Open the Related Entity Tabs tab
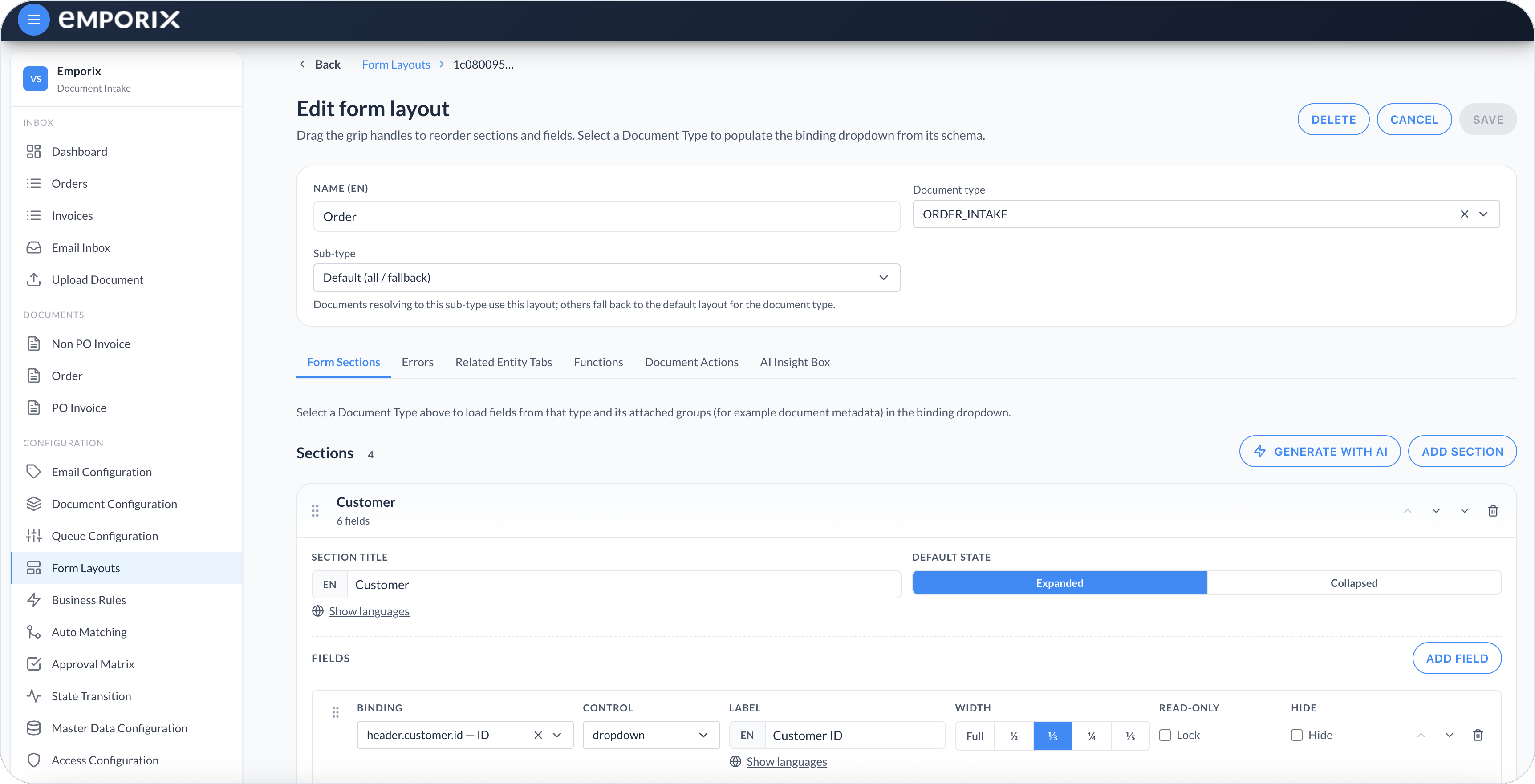The image size is (1535, 784). tap(504, 362)
